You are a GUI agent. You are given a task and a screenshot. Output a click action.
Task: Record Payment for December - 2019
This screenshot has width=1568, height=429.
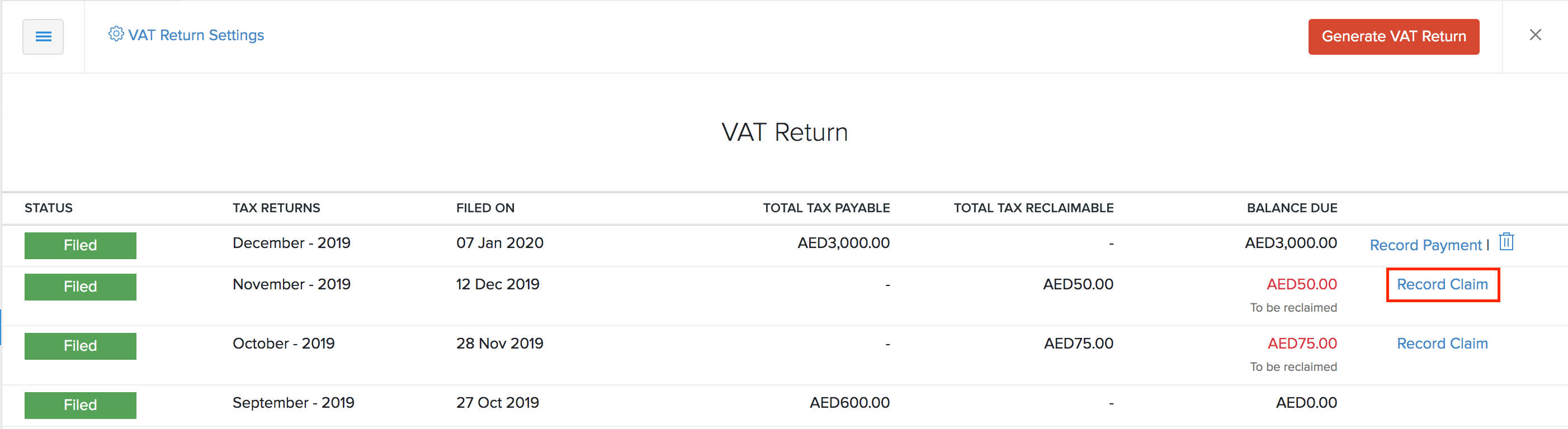(1425, 245)
